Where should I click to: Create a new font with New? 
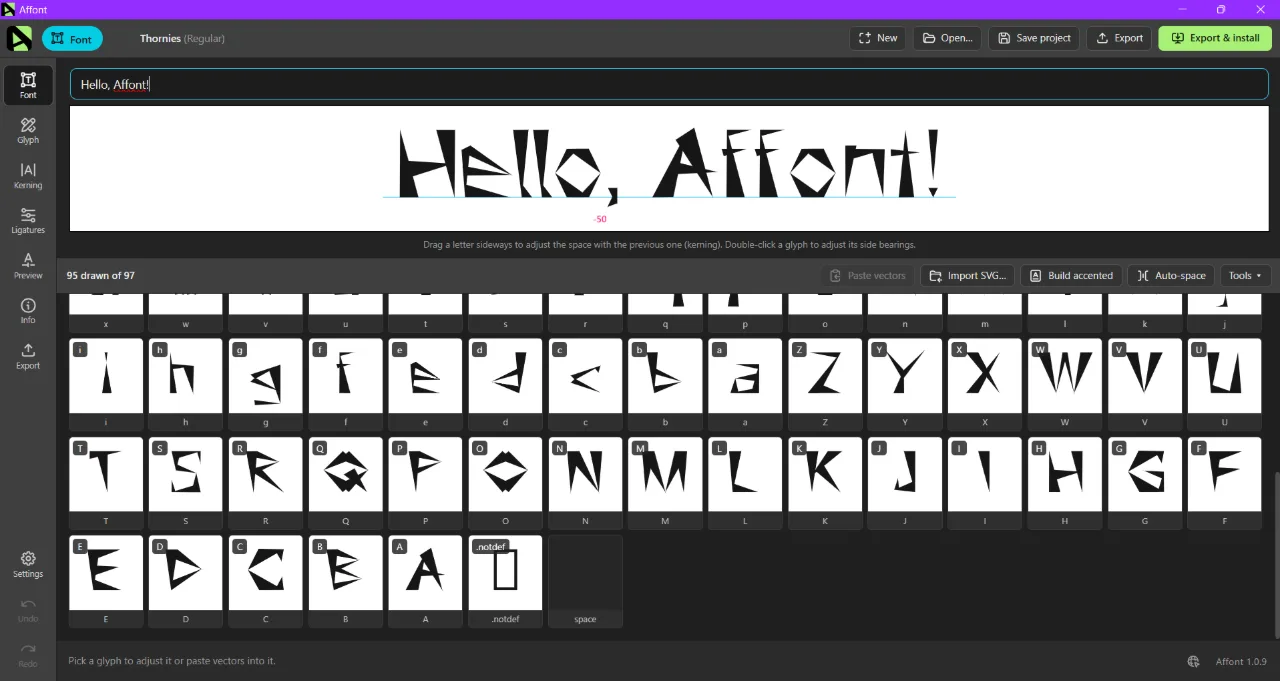coord(877,38)
